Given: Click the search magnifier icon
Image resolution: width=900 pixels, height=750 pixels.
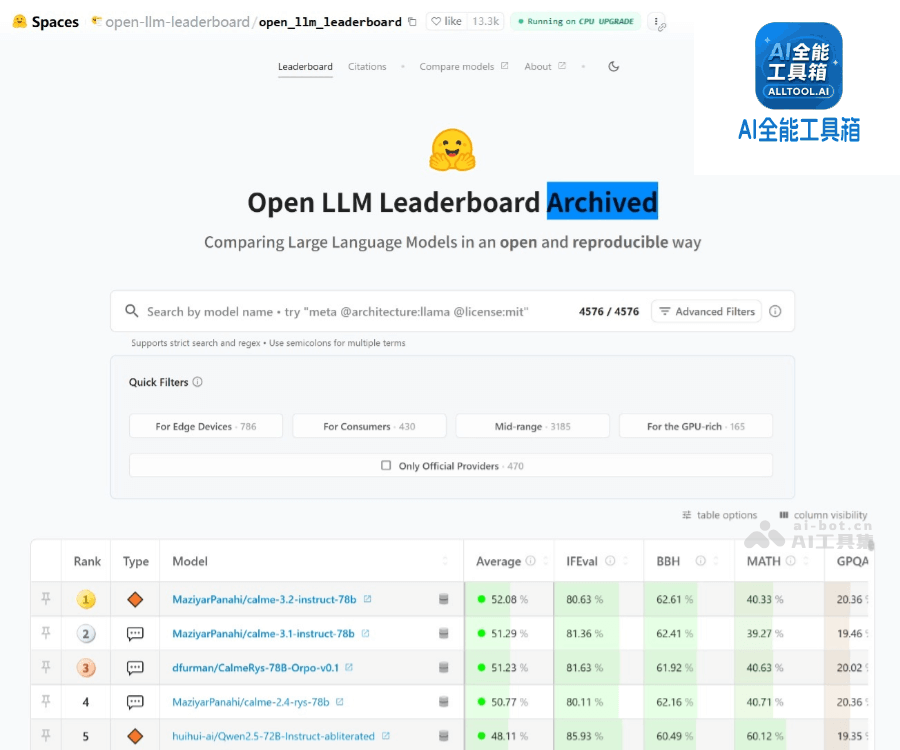Looking at the screenshot, I should coord(131,311).
